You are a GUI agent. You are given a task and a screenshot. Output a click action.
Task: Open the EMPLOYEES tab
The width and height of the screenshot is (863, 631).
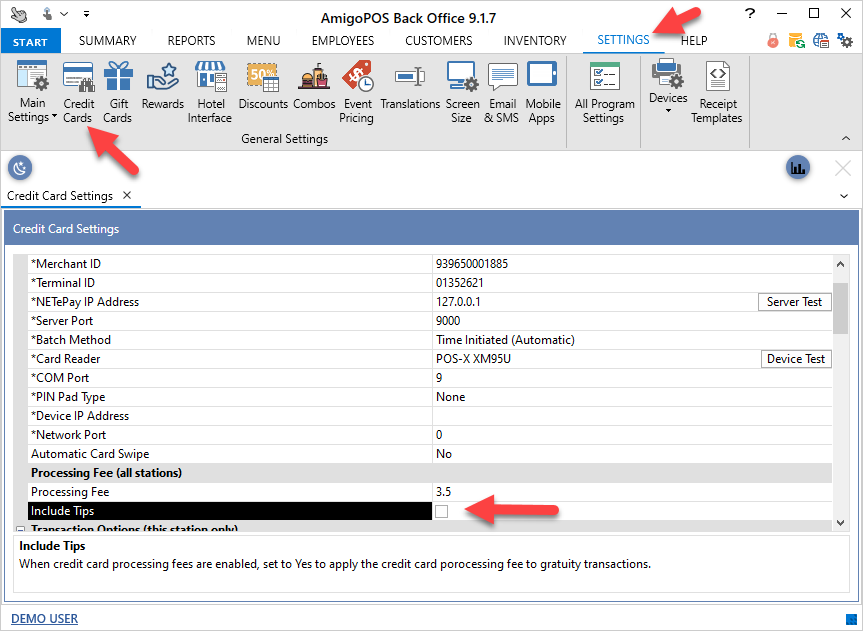pos(342,41)
